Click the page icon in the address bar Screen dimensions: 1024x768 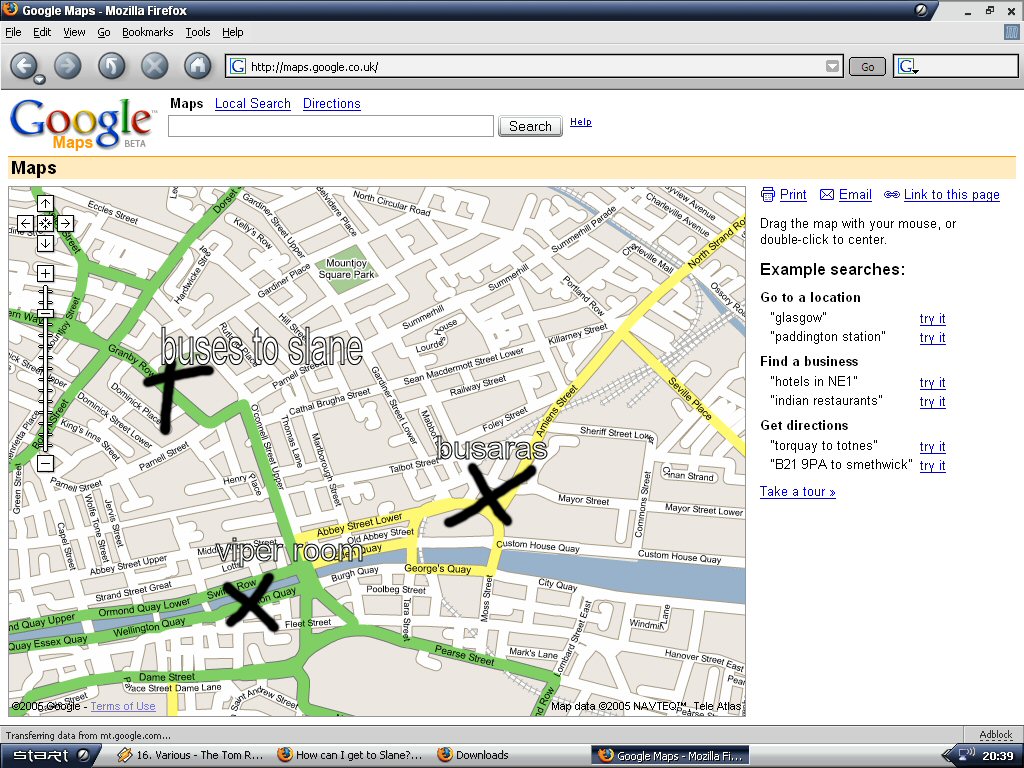coord(238,66)
